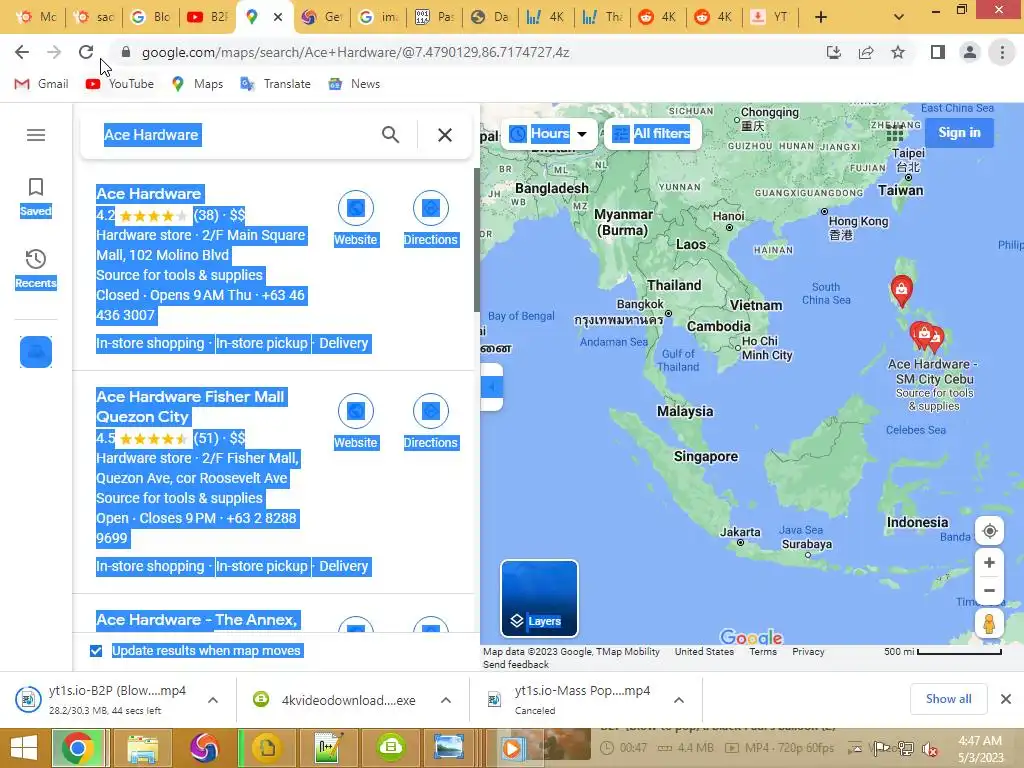Open File Explorer from taskbar
Screen dimensions: 1024x768
pyautogui.click(x=142, y=748)
